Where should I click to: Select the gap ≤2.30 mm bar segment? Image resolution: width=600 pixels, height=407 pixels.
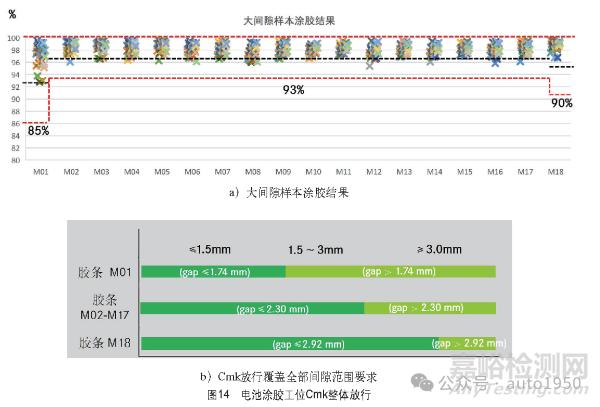[252, 309]
